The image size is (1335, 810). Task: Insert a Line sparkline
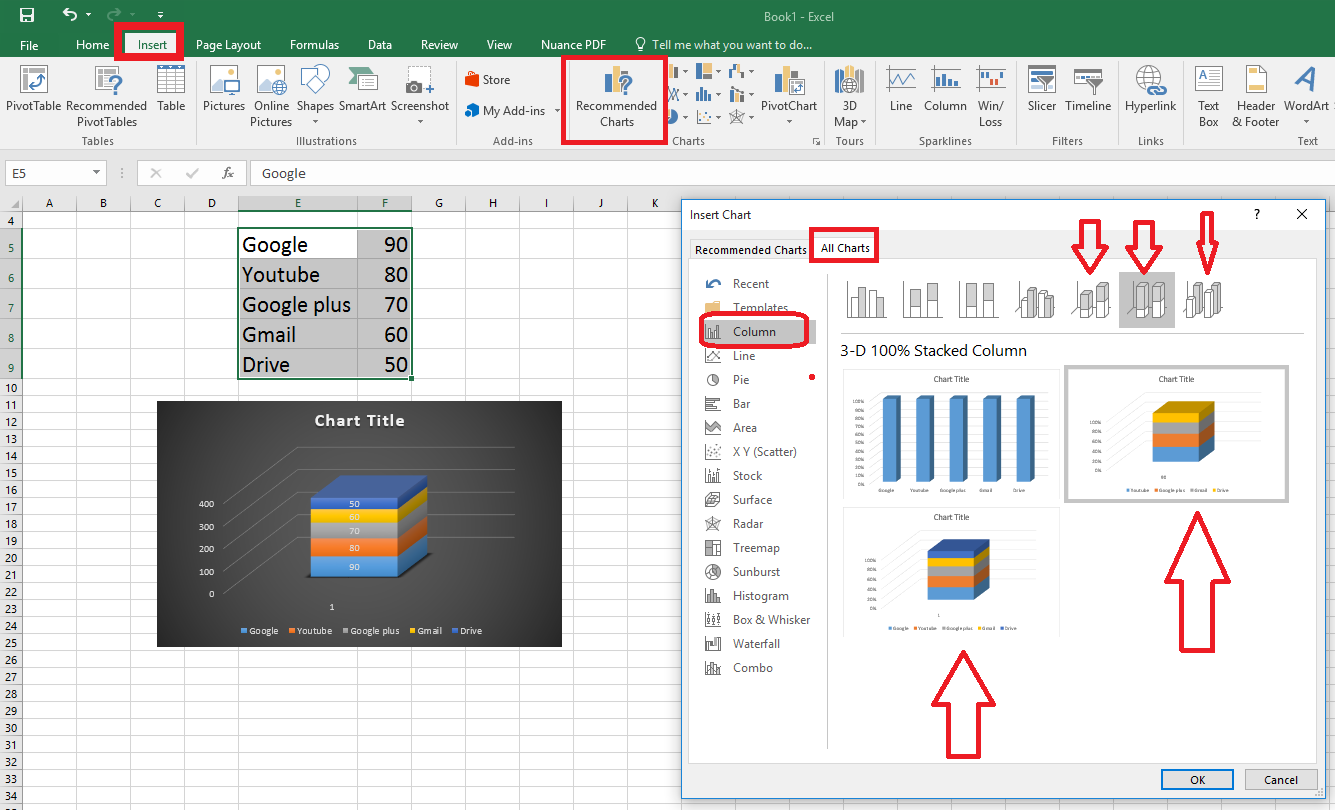pos(901,90)
